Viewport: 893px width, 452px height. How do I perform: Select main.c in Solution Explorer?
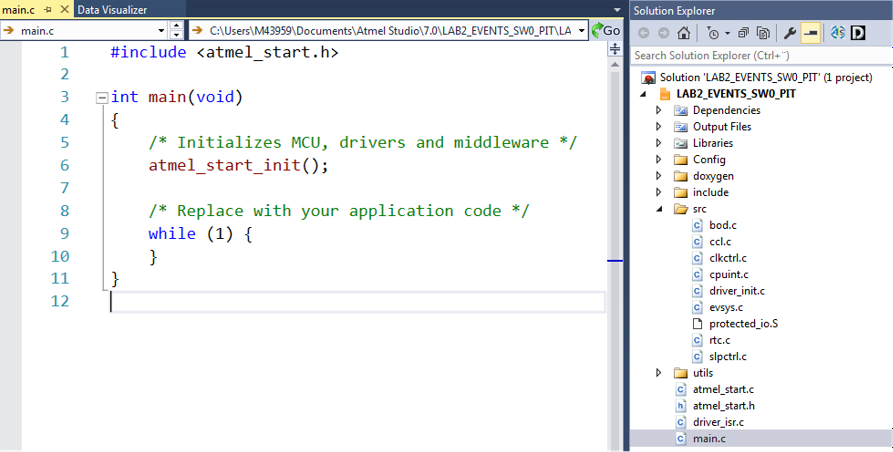point(709,439)
